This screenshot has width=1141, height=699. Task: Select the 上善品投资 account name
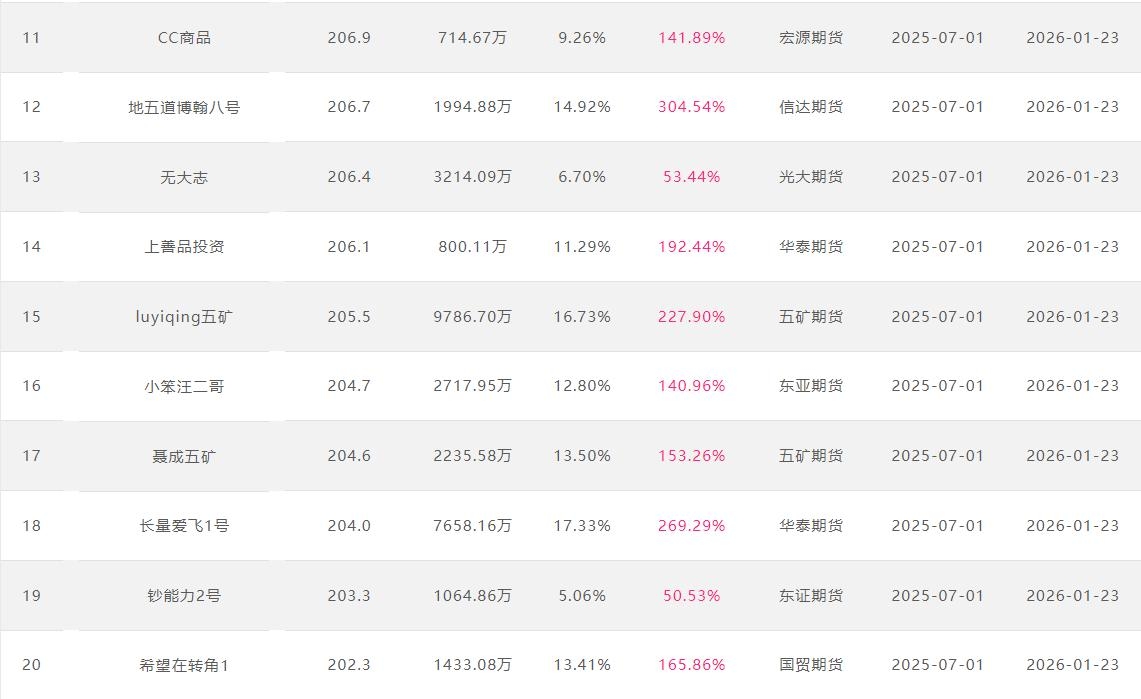click(x=184, y=247)
